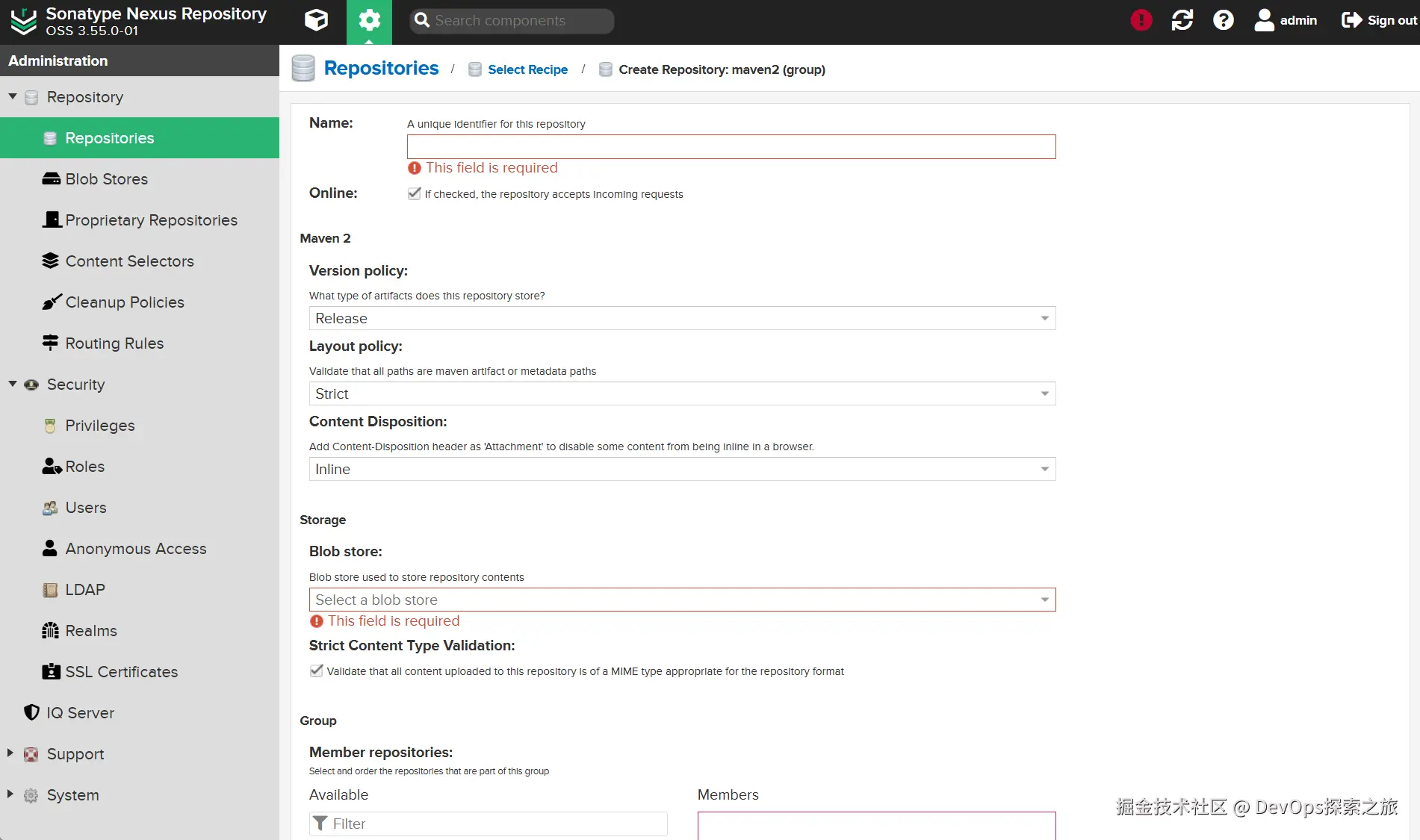This screenshot has width=1420, height=840.
Task: Click the Cleanup Policies broom icon
Action: pyautogui.click(x=52, y=302)
